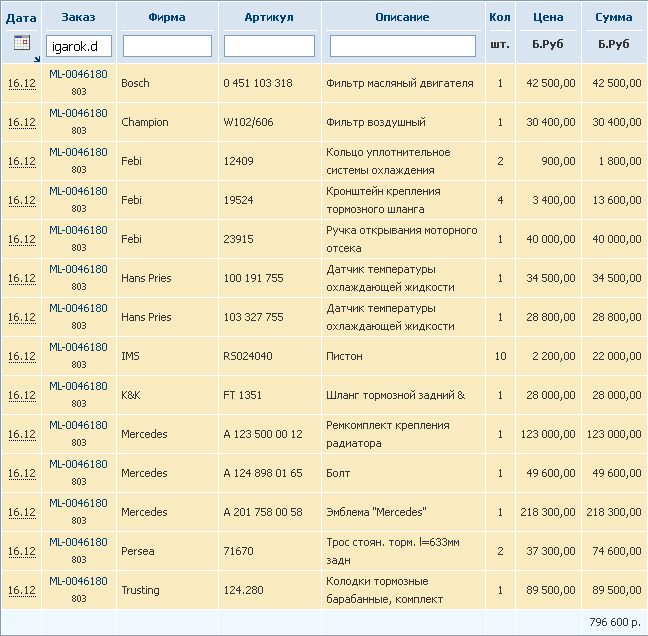648x636 pixels.
Task: Click description Эмблема "Mercedes"
Action: [x=376, y=512]
